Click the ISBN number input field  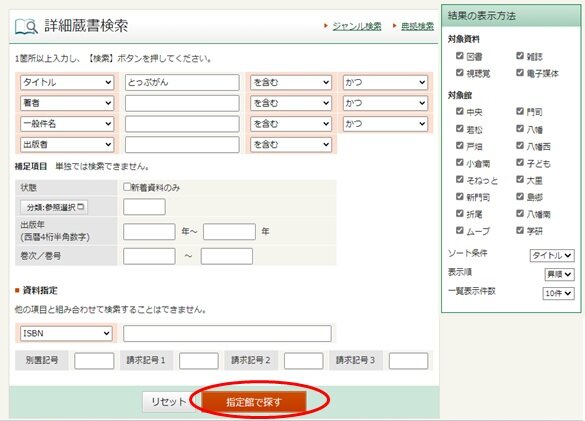click(227, 333)
